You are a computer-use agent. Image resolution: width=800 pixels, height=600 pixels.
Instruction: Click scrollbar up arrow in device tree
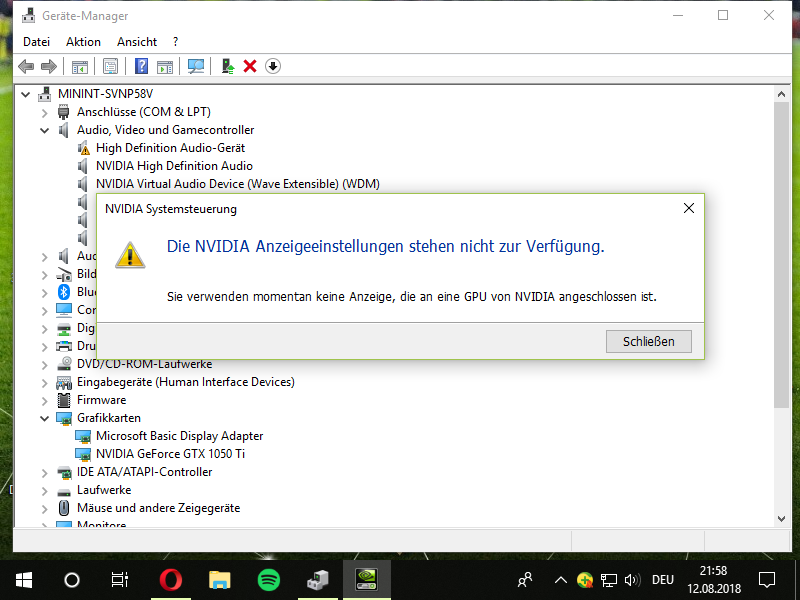coord(781,94)
